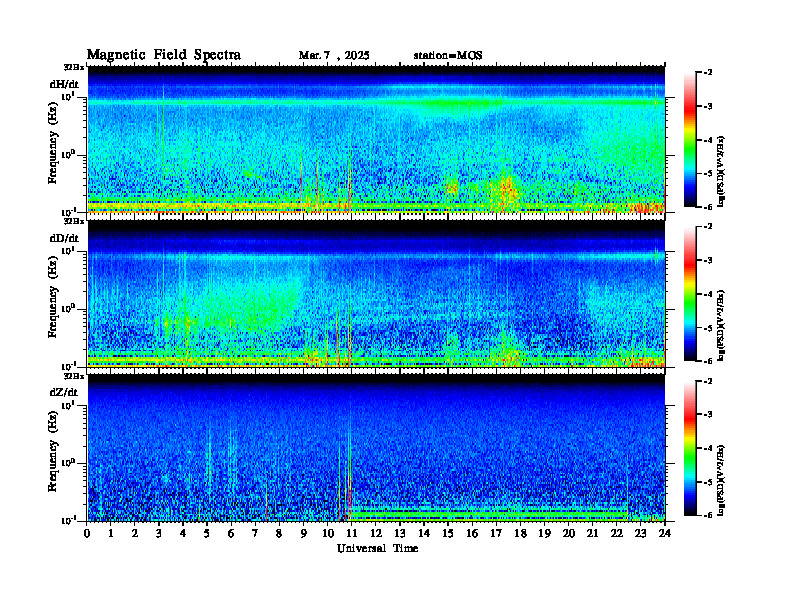Click the dZ/dt panel color scale bar

pyautogui.click(x=690, y=448)
